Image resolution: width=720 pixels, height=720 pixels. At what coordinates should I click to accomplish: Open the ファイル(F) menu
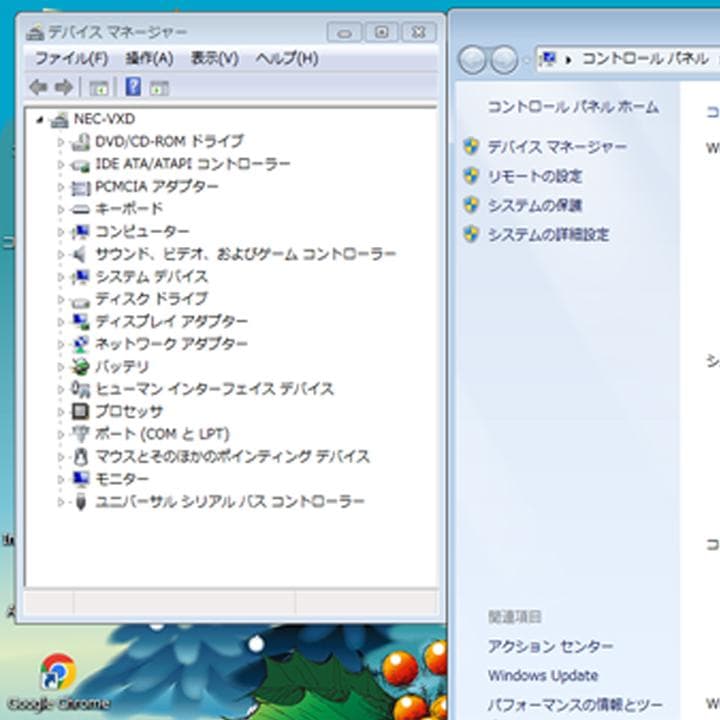71,58
